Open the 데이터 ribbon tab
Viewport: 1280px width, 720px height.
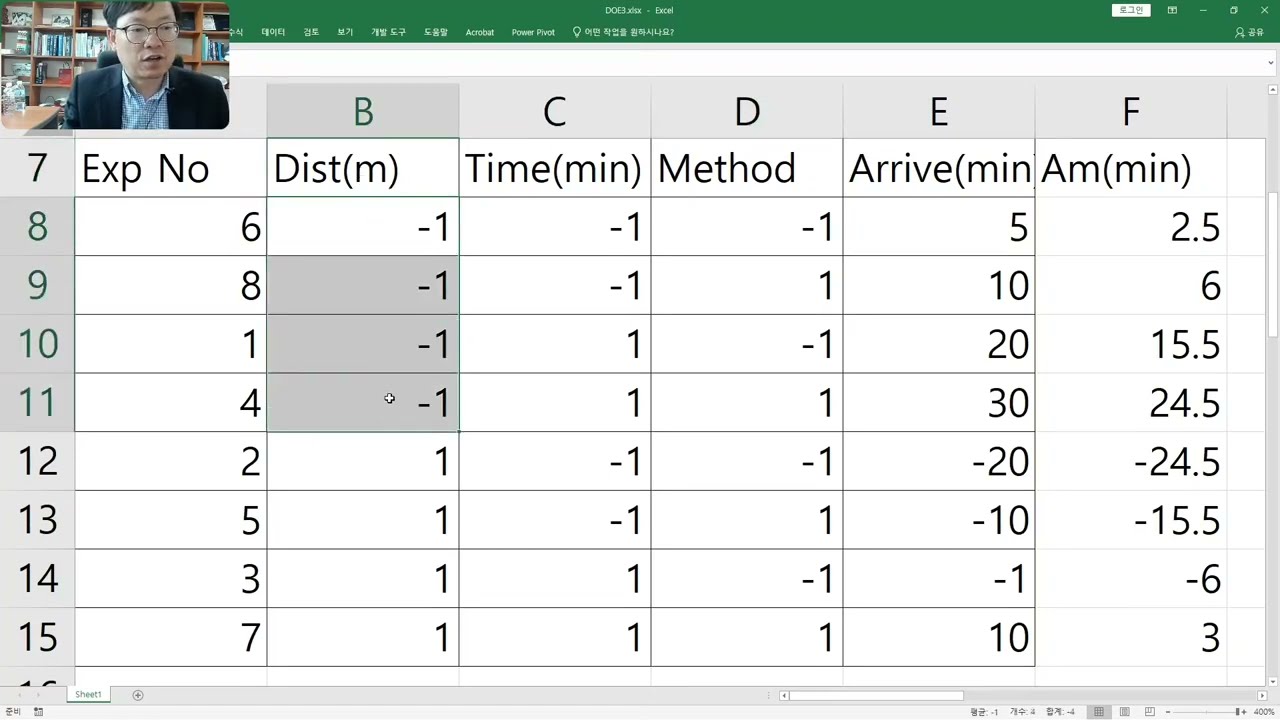point(273,32)
